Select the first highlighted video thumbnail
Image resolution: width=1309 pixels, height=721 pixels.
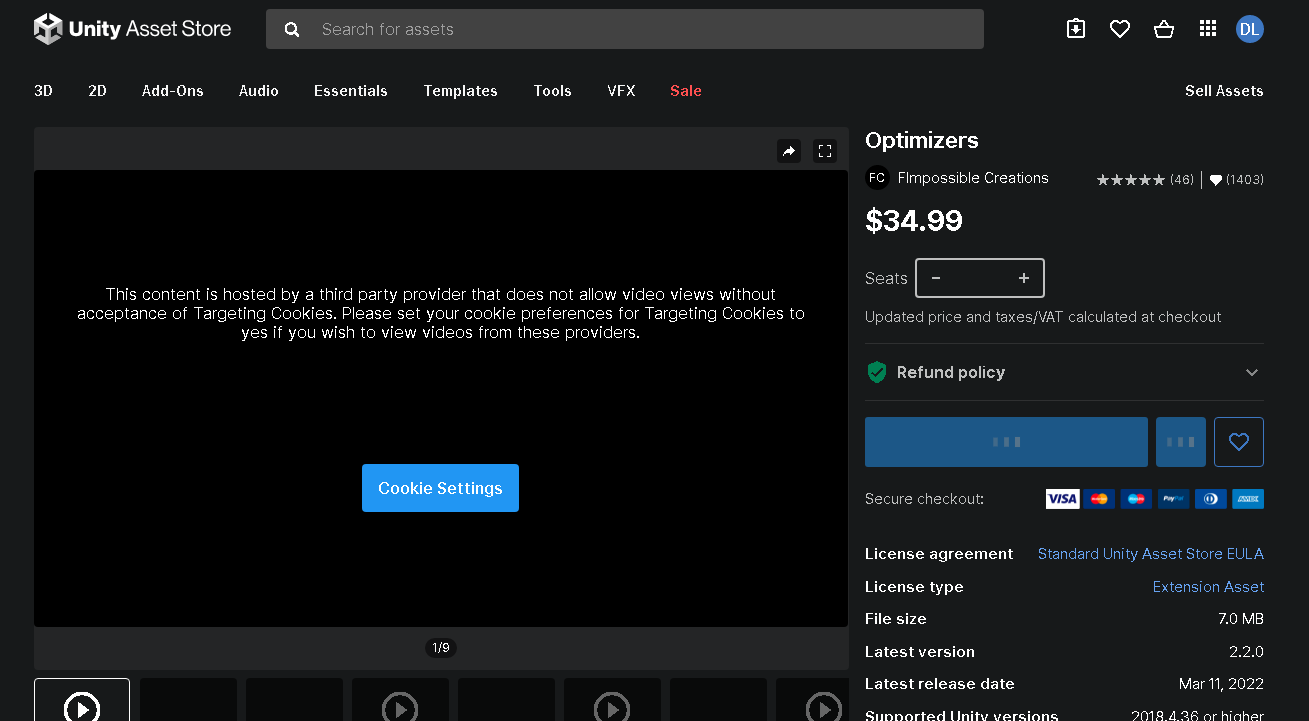tap(82, 700)
